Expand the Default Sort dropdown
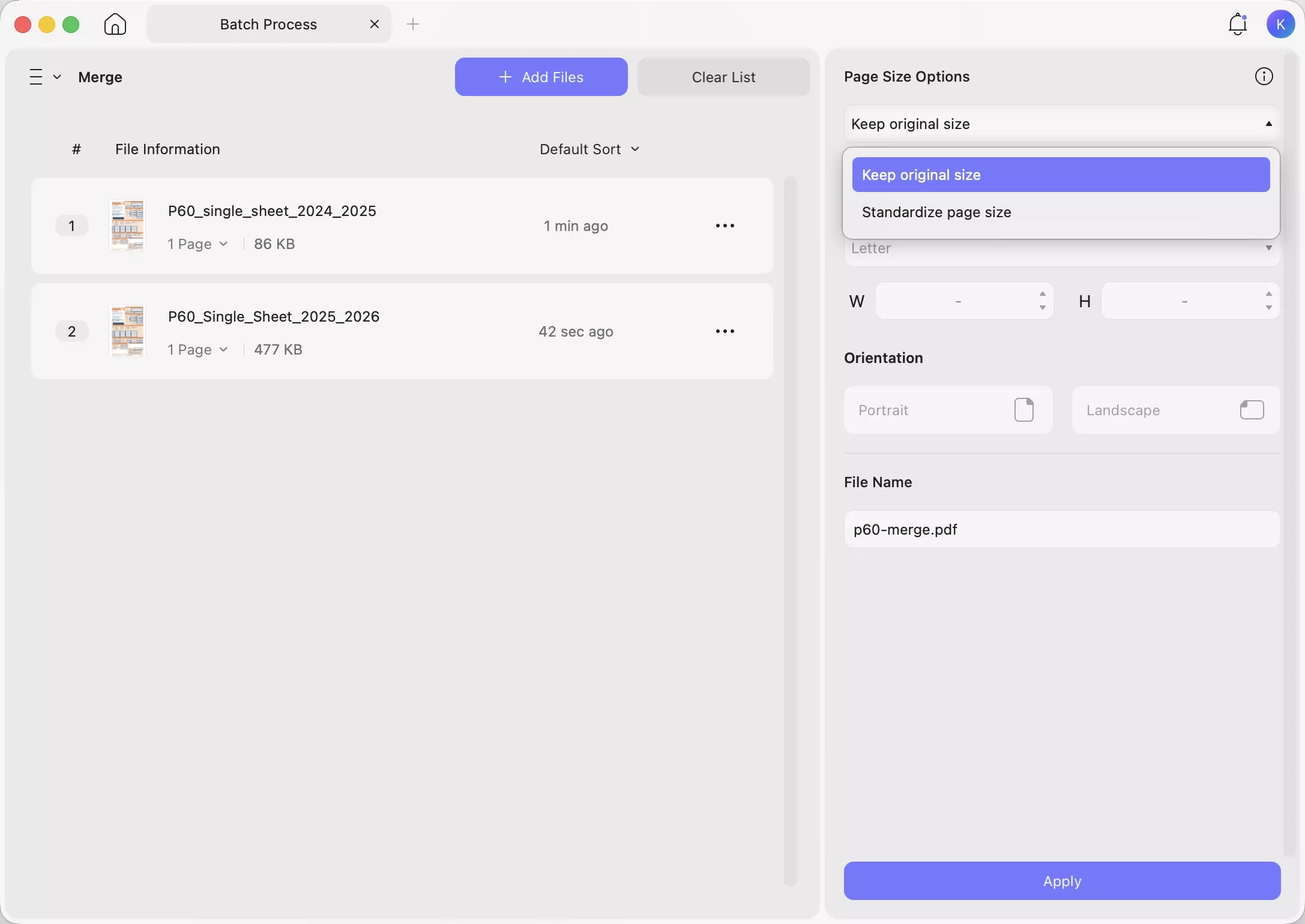This screenshot has height=924, width=1305. (x=589, y=149)
